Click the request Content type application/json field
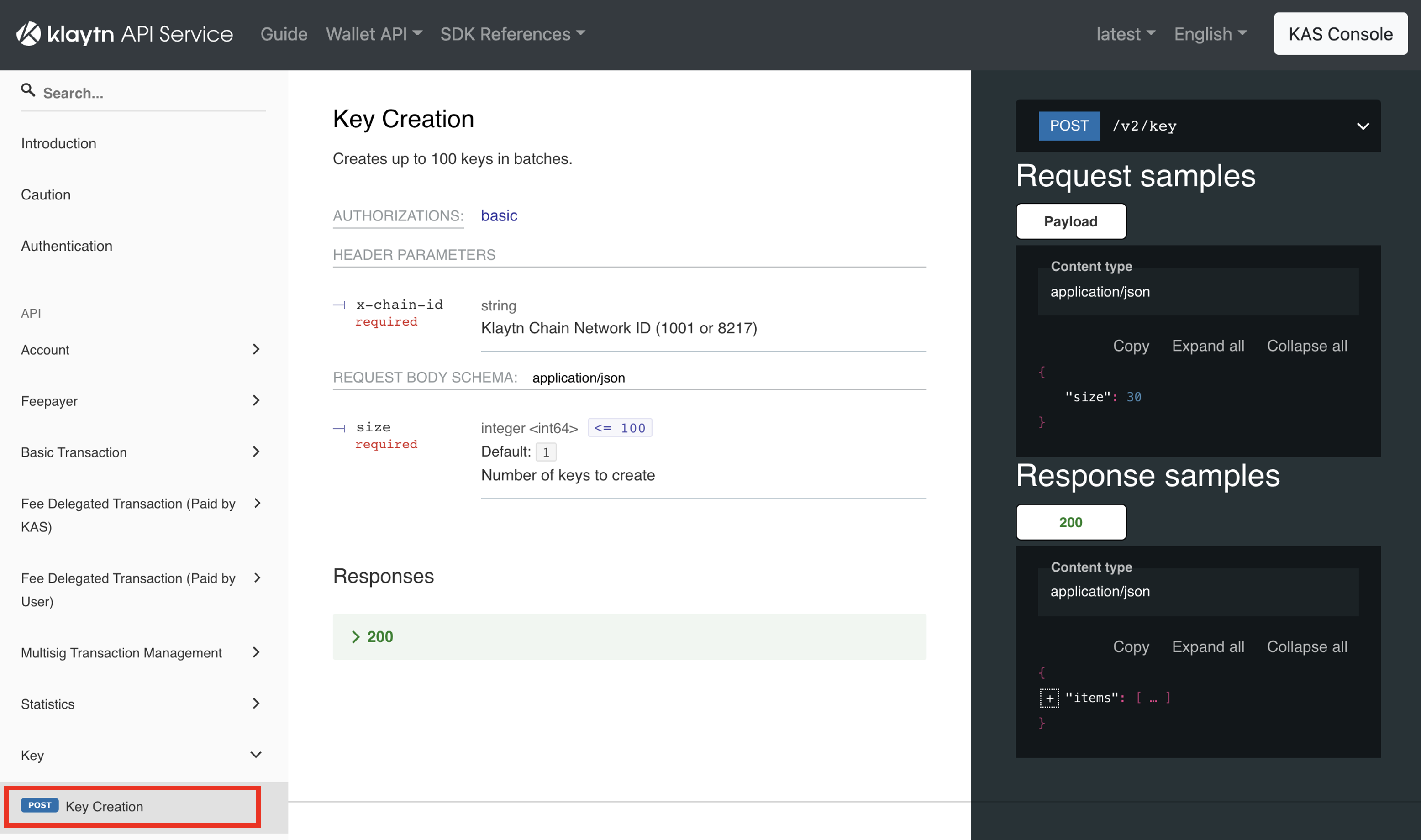 point(1197,292)
